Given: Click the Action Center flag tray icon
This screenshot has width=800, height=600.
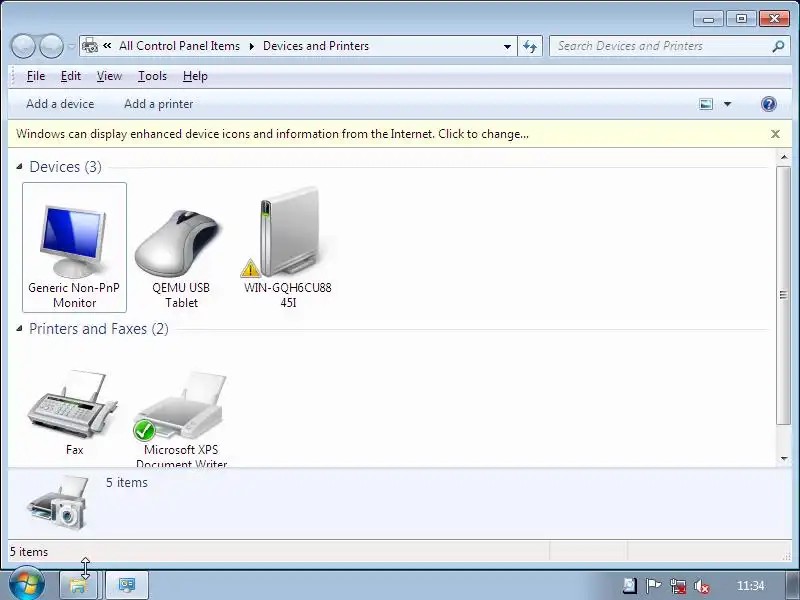Looking at the screenshot, I should (653, 586).
